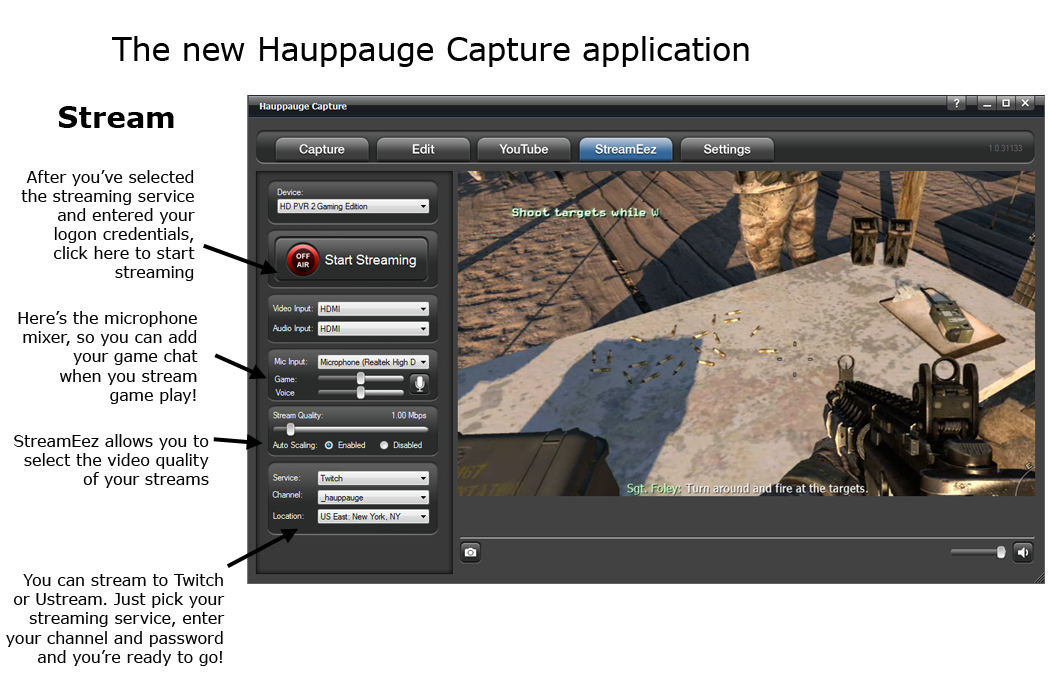Viewport: 1050px width, 700px height.
Task: Select Disabled for Auto Scaling
Action: pos(384,445)
